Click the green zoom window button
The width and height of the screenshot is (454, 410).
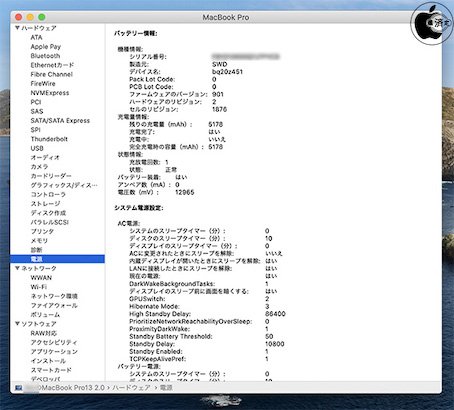coord(42,17)
